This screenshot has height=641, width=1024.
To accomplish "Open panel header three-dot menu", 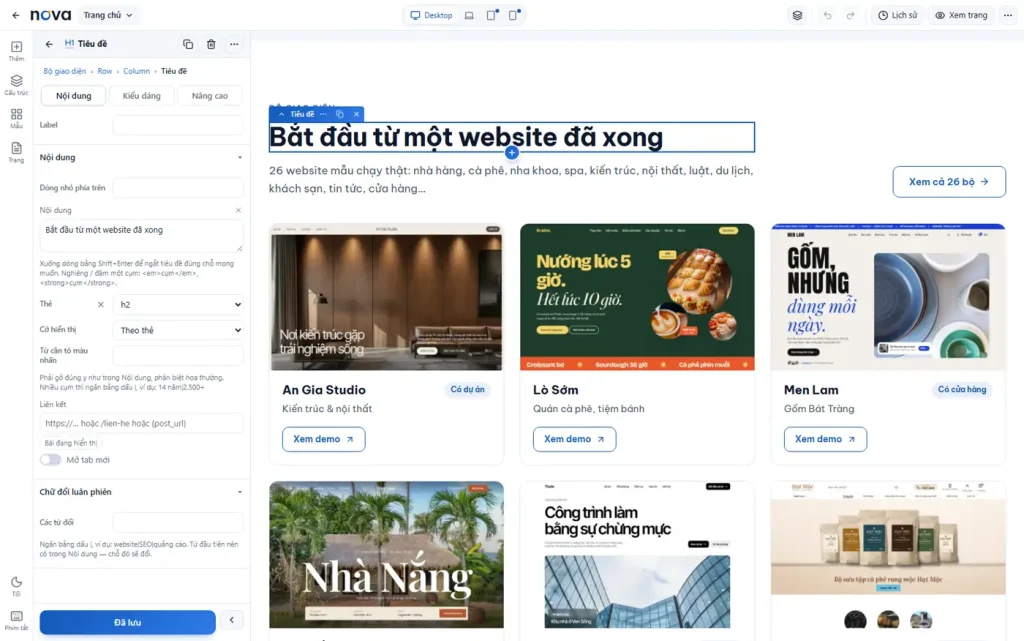I will coord(234,44).
